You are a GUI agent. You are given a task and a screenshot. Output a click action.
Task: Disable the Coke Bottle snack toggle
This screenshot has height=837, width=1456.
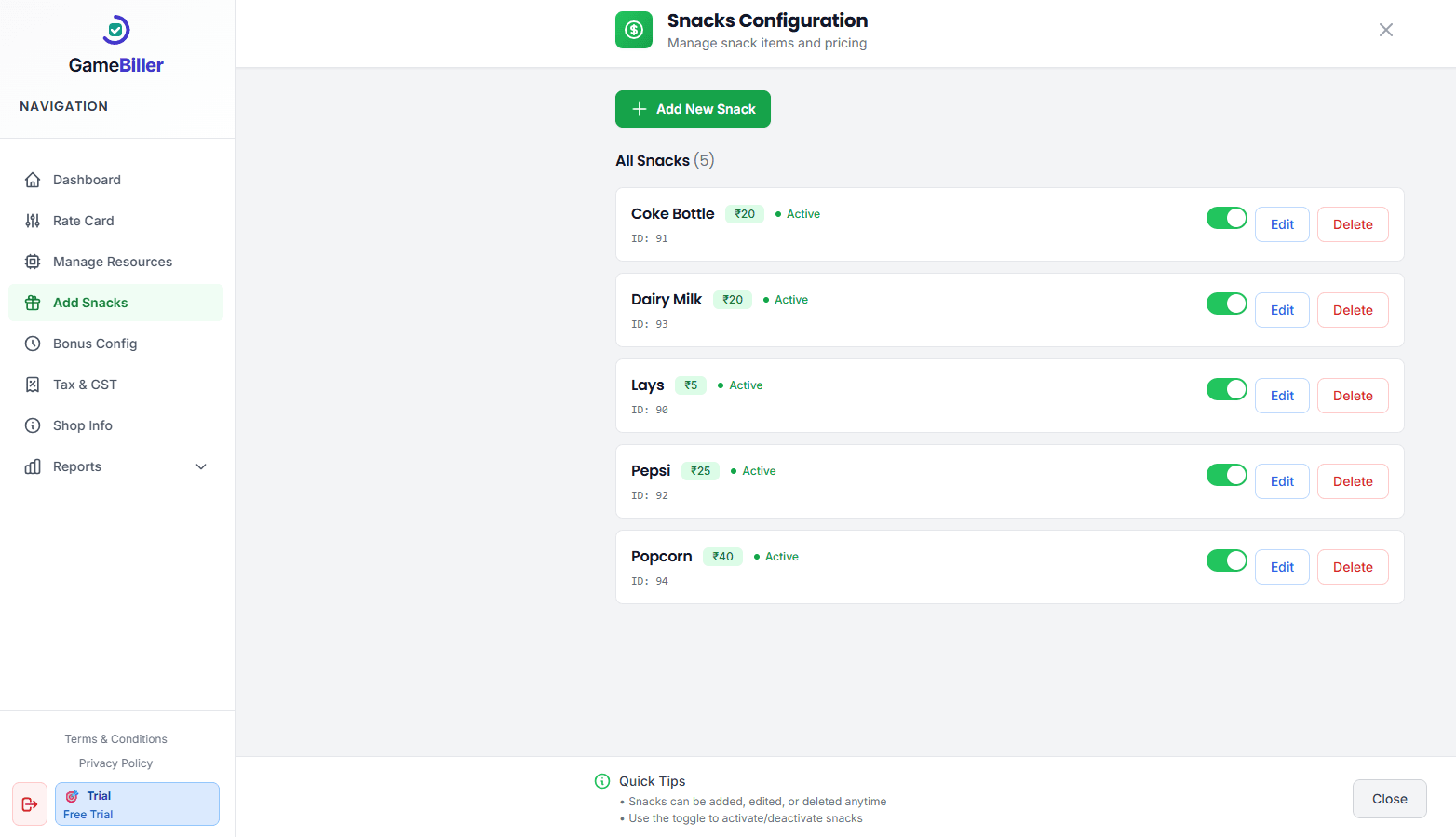click(1226, 217)
